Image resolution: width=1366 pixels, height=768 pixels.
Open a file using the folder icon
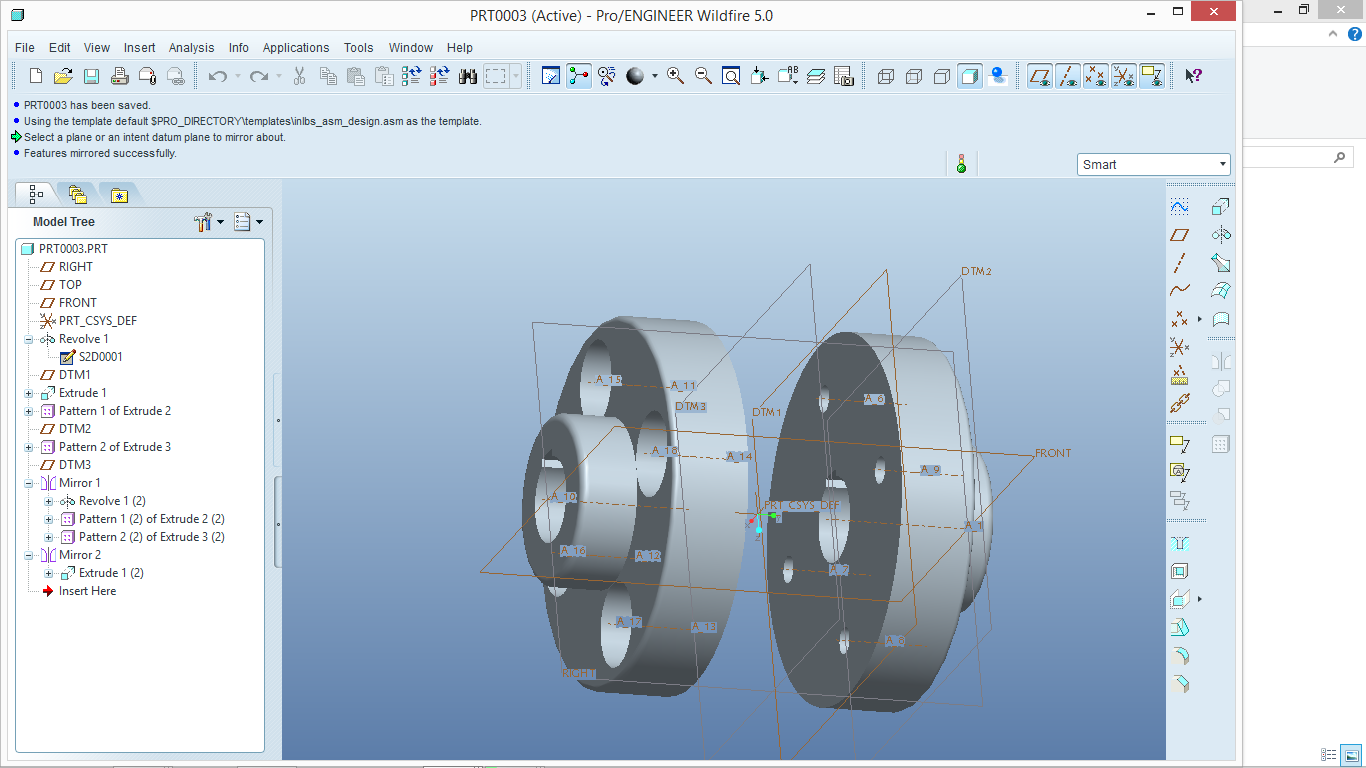[63, 76]
